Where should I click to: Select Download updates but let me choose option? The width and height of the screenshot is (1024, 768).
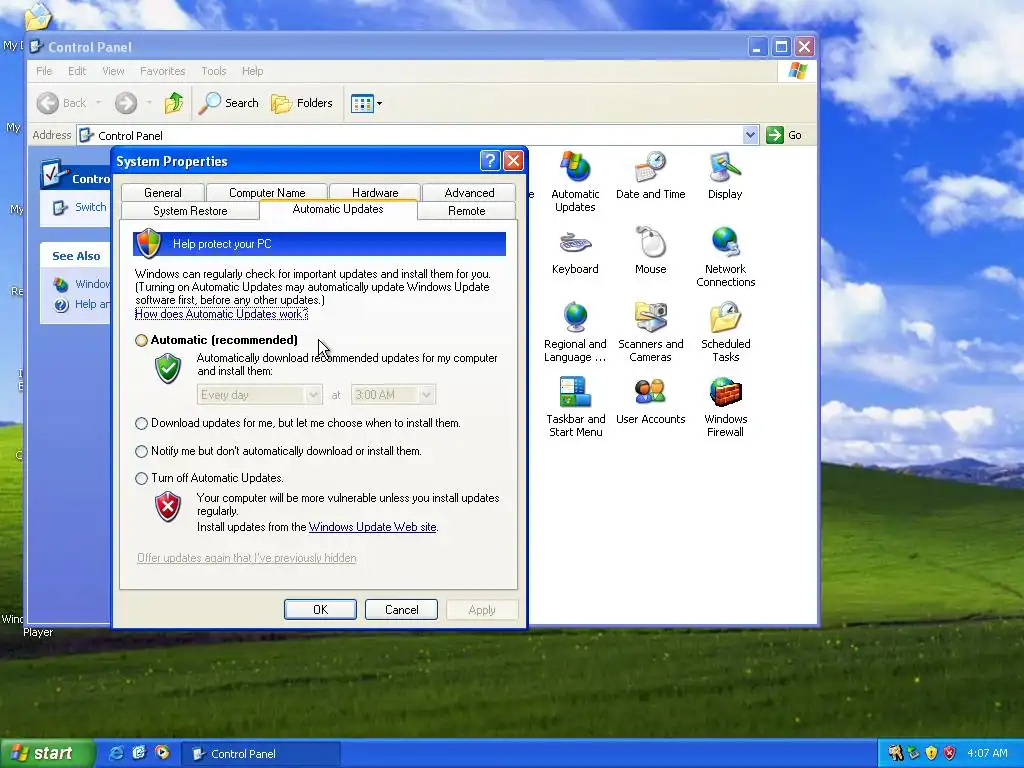tap(141, 423)
